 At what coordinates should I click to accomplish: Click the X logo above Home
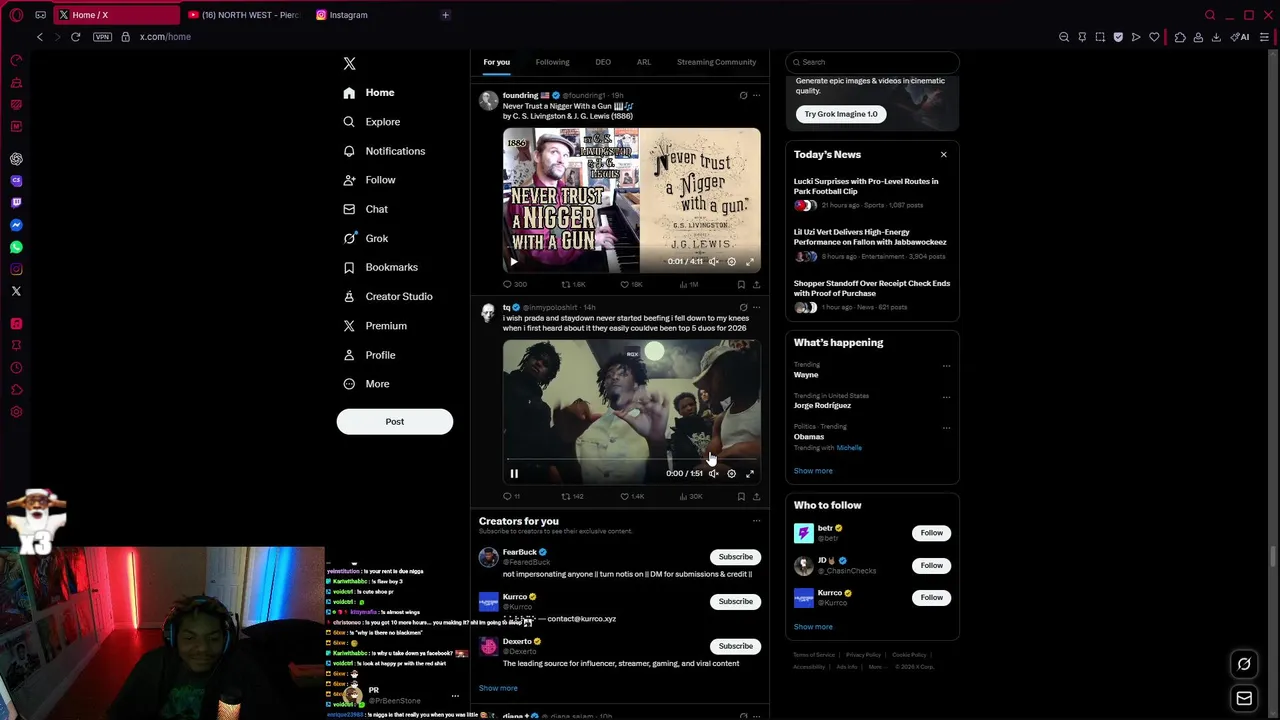[x=349, y=63]
